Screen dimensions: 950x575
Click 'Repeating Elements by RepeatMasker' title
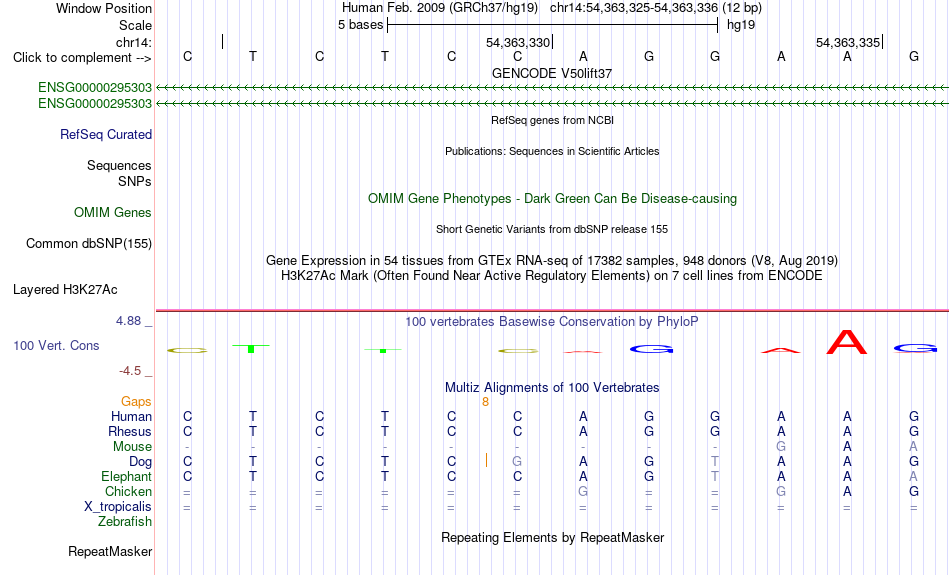pyautogui.click(x=553, y=537)
